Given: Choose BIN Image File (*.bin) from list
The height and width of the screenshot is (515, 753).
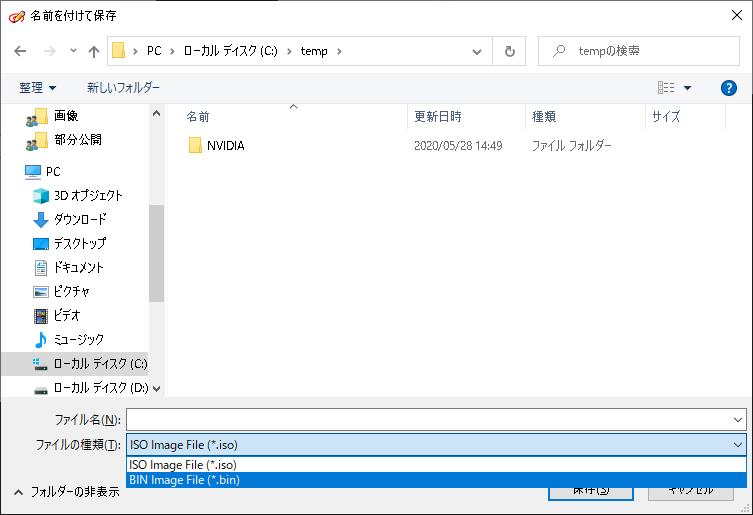Looking at the screenshot, I should [437, 479].
